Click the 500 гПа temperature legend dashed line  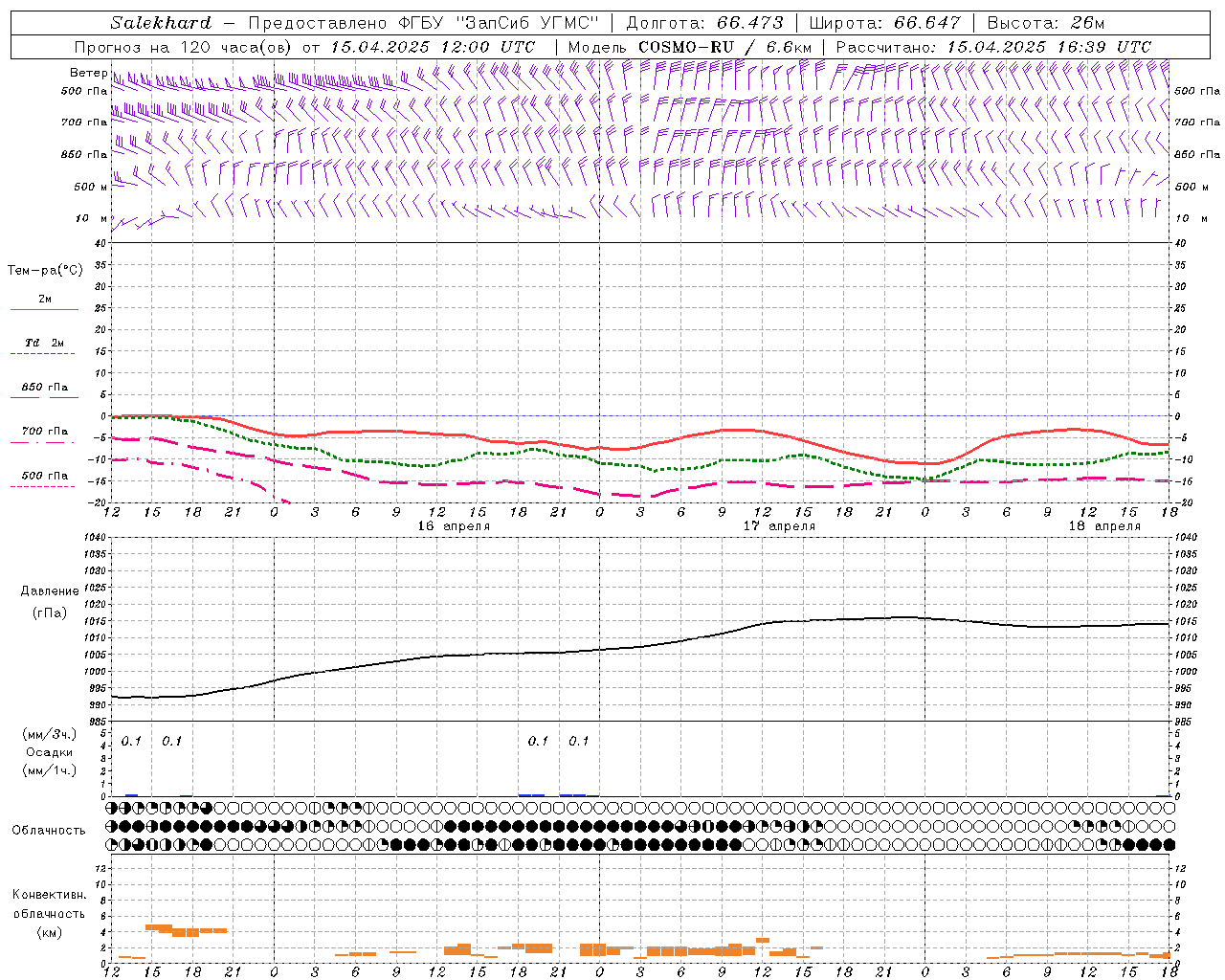[x=43, y=486]
